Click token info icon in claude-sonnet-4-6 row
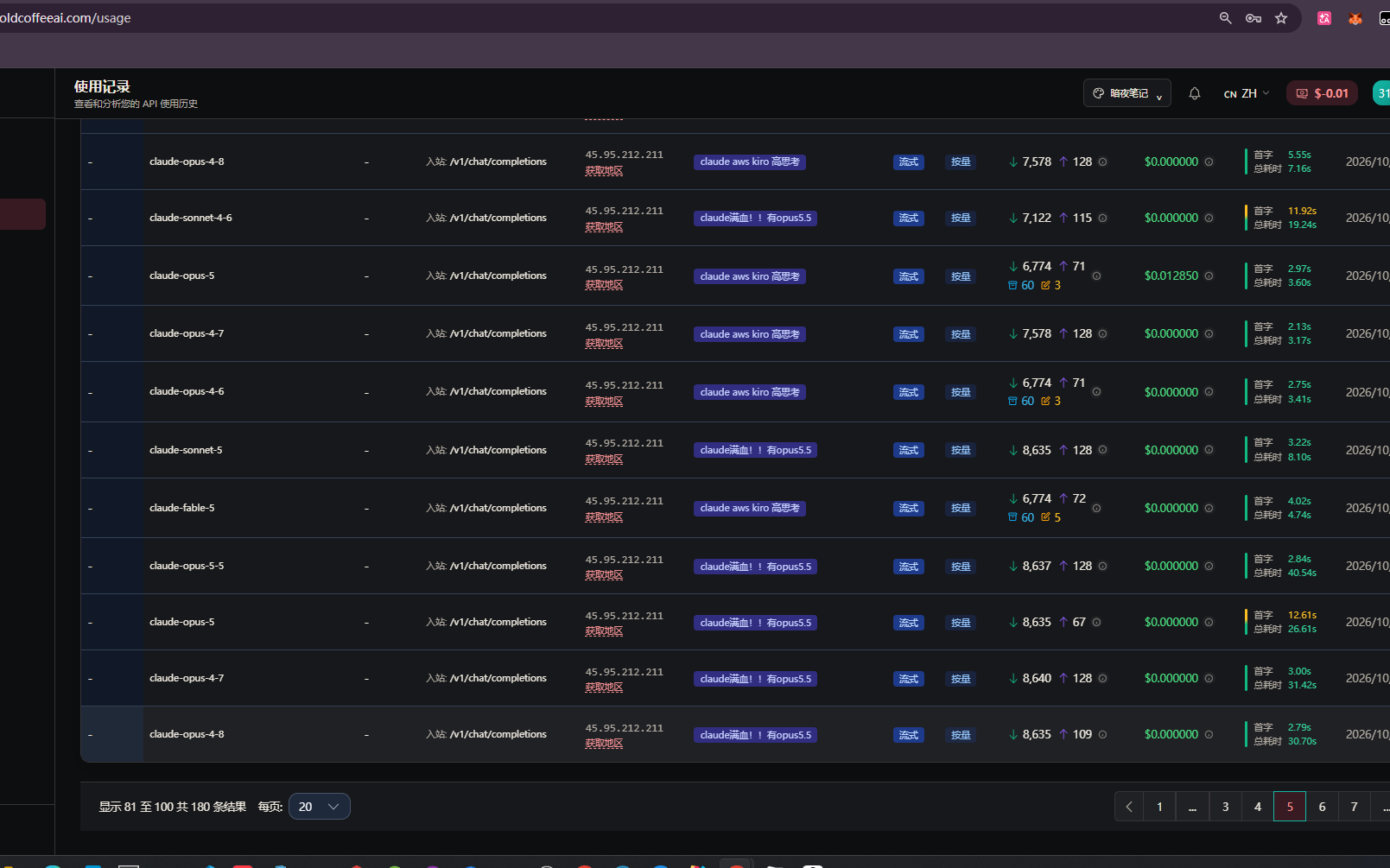 coord(1102,219)
